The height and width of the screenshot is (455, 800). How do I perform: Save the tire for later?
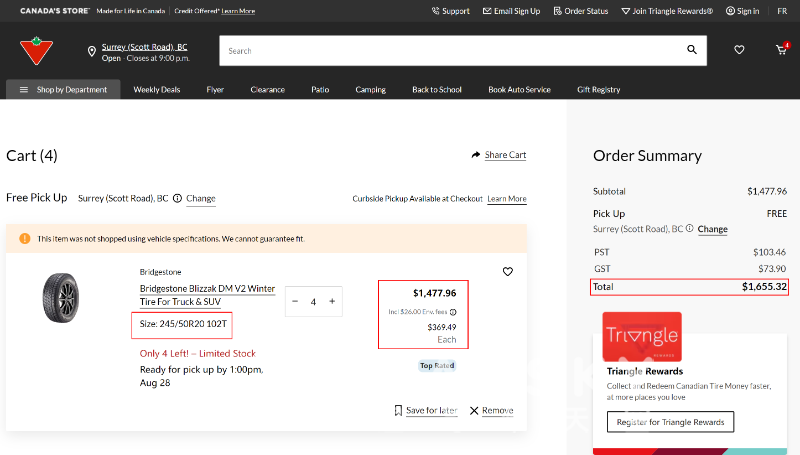click(426, 410)
